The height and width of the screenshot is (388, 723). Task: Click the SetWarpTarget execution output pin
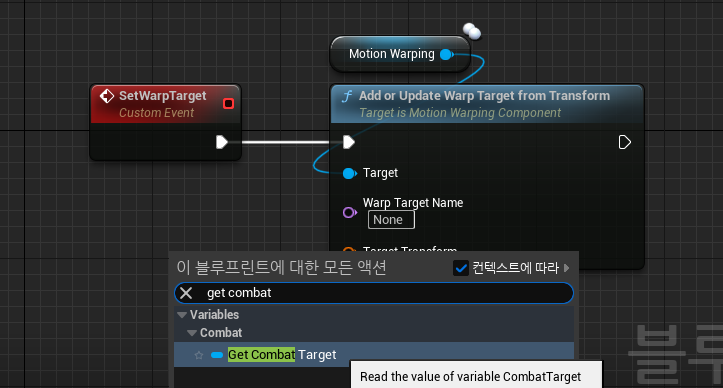222,142
